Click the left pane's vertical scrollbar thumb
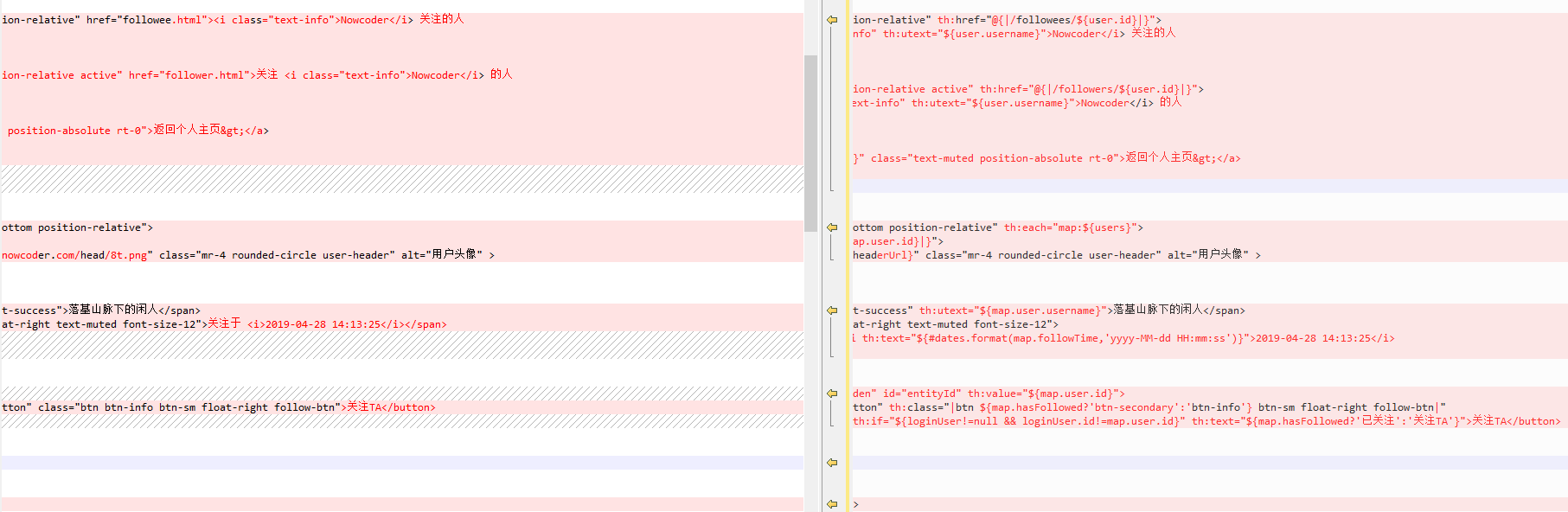 tap(810, 144)
